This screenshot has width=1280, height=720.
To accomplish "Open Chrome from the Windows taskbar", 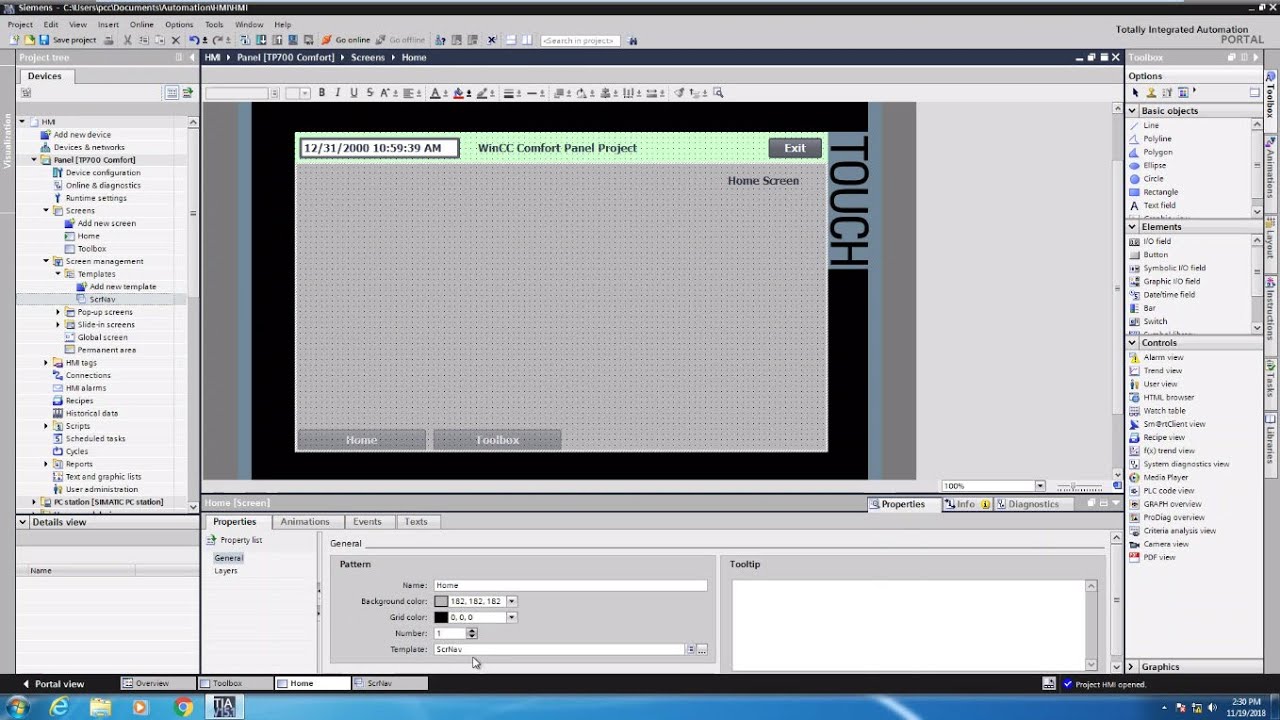I will coord(182,707).
